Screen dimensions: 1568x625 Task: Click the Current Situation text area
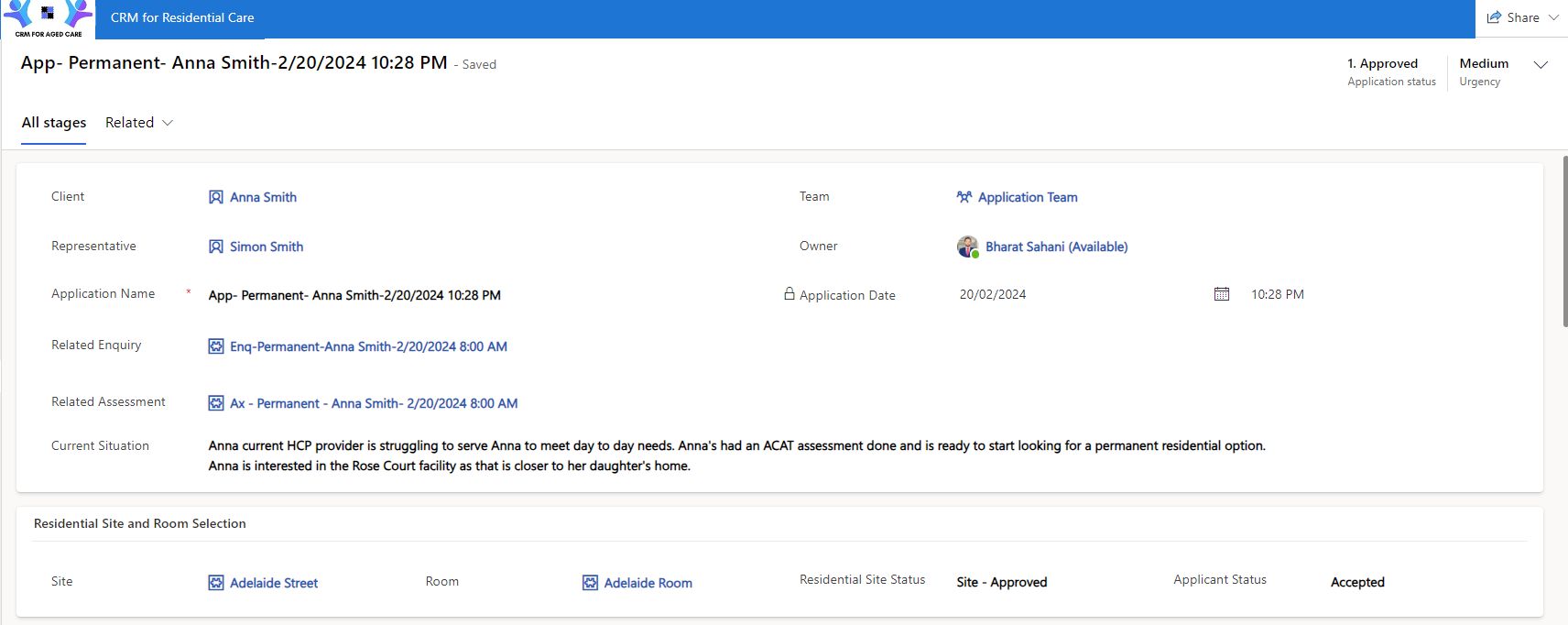(x=737, y=455)
